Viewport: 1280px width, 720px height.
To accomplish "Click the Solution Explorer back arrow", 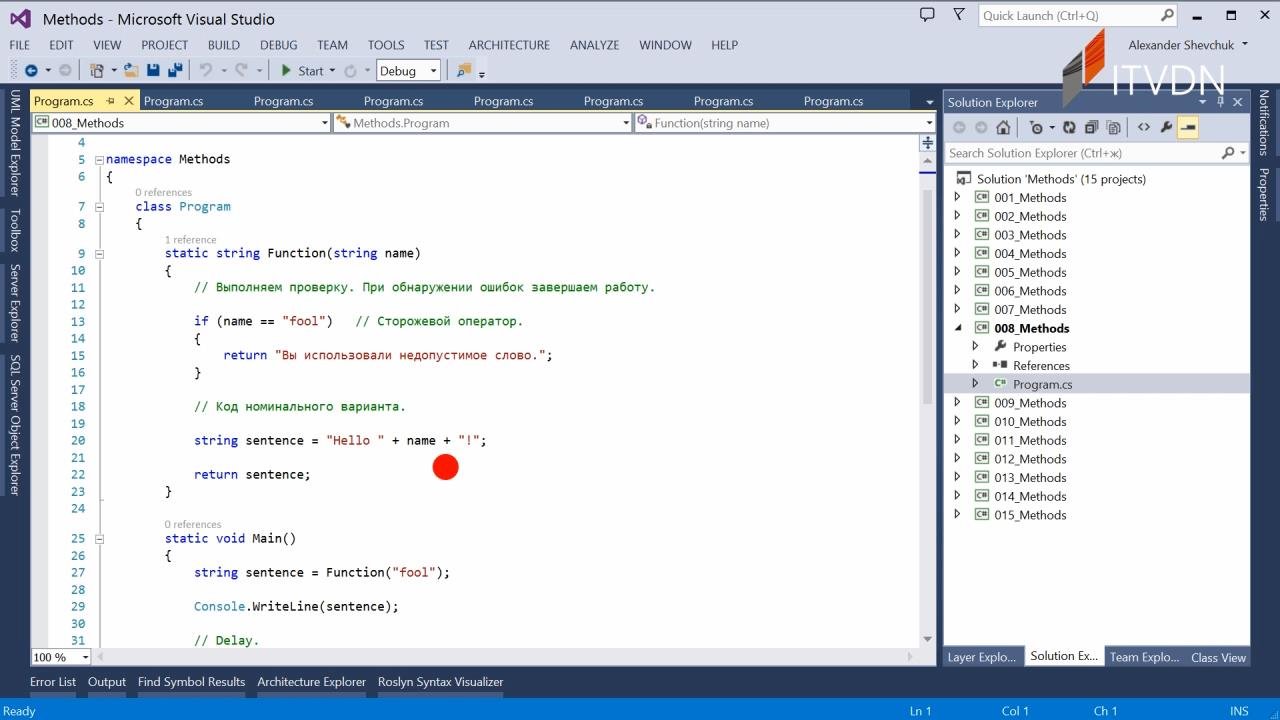I will click(x=959, y=127).
